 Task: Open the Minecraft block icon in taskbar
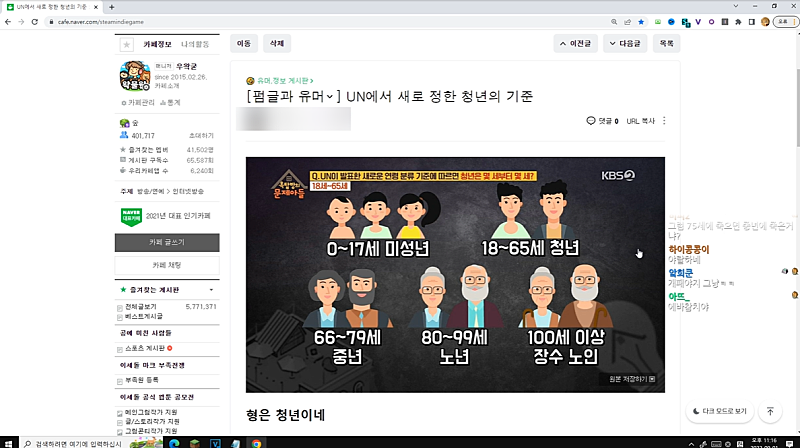(x=195, y=443)
